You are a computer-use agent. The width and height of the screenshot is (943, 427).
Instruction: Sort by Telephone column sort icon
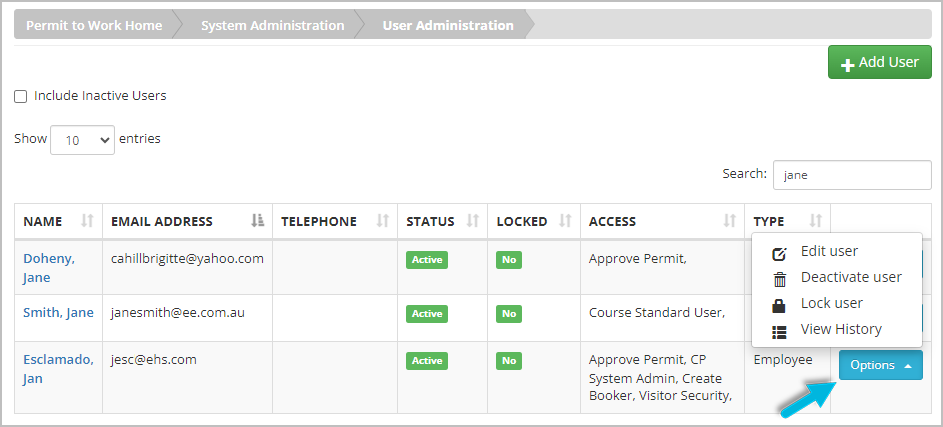(x=382, y=221)
